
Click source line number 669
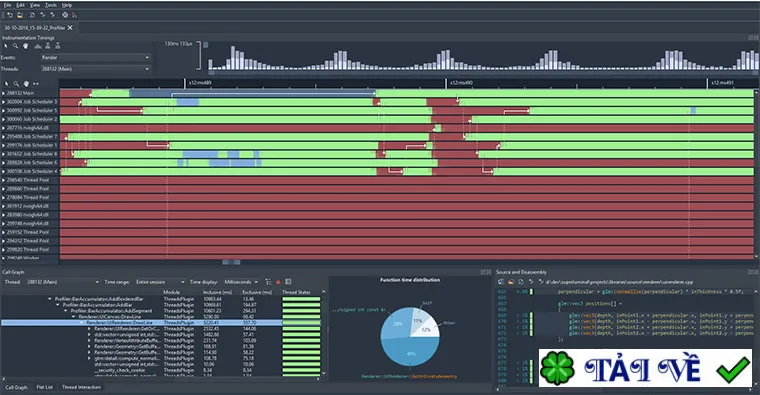pyautogui.click(x=502, y=315)
